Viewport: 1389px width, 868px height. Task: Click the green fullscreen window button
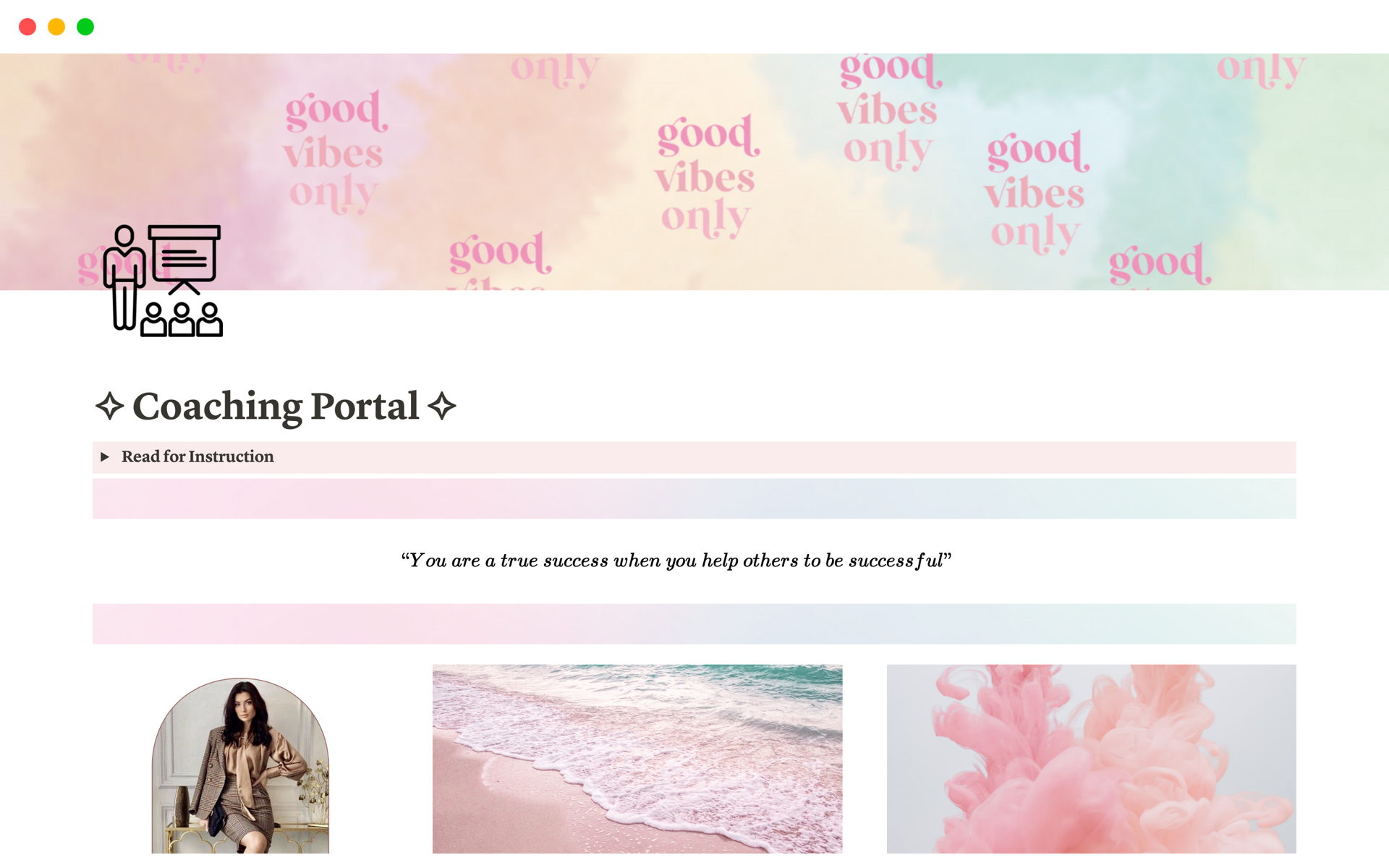pyautogui.click(x=85, y=27)
